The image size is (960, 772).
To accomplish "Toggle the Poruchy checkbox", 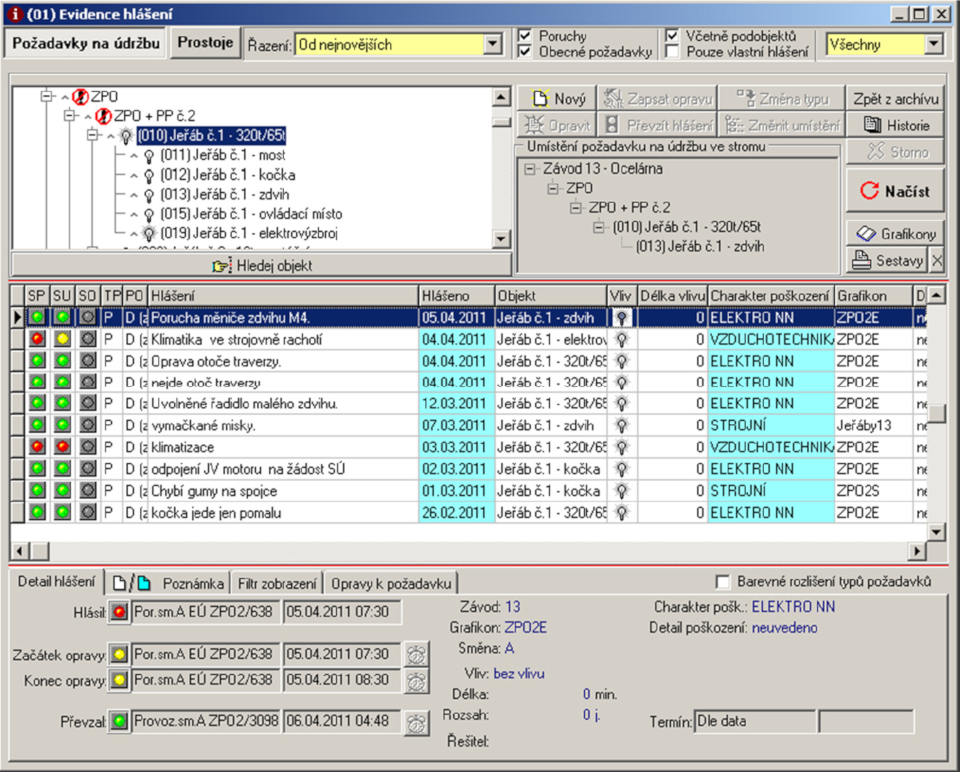I will pyautogui.click(x=525, y=36).
